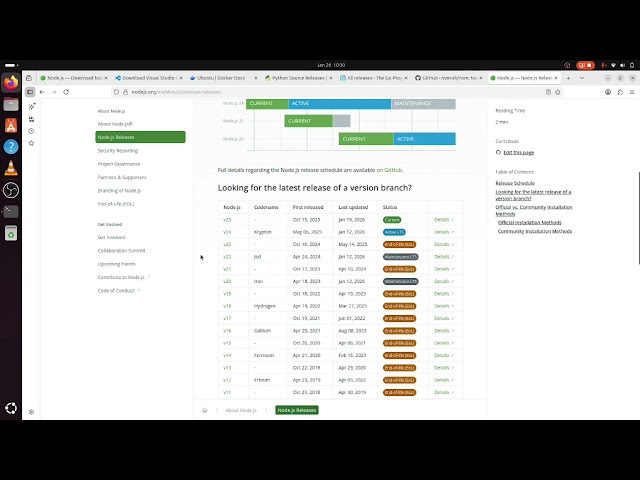Click the Node.js 26 CURRENT schedule bar
Screen dimensions: 640x480
(x=366, y=139)
